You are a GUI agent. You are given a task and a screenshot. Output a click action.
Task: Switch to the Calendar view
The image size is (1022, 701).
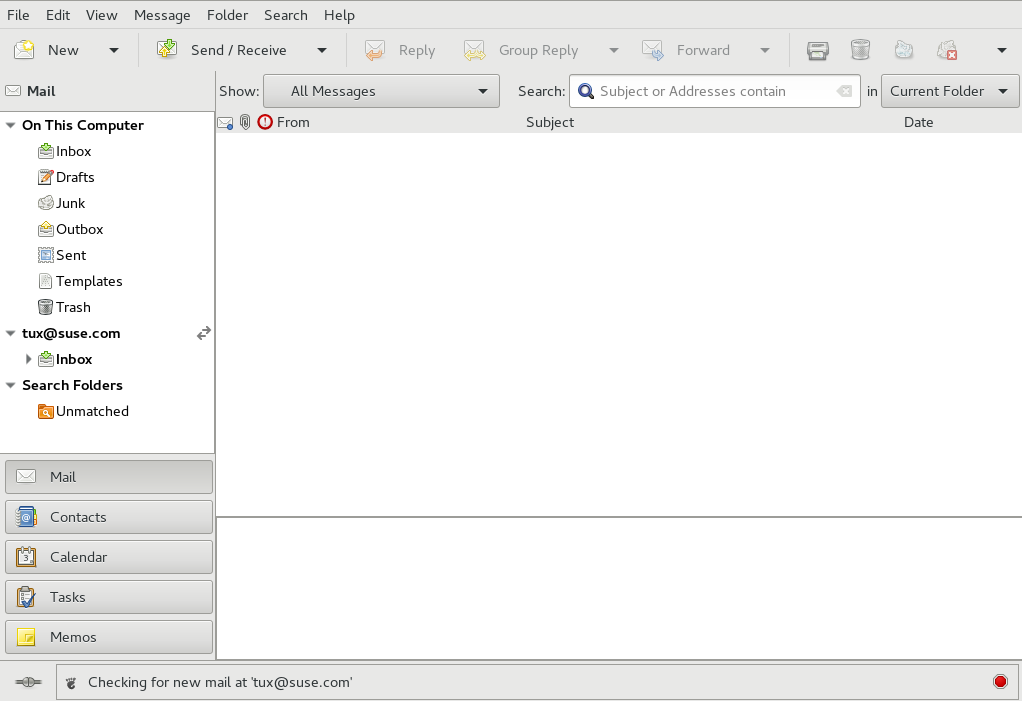[x=109, y=557]
